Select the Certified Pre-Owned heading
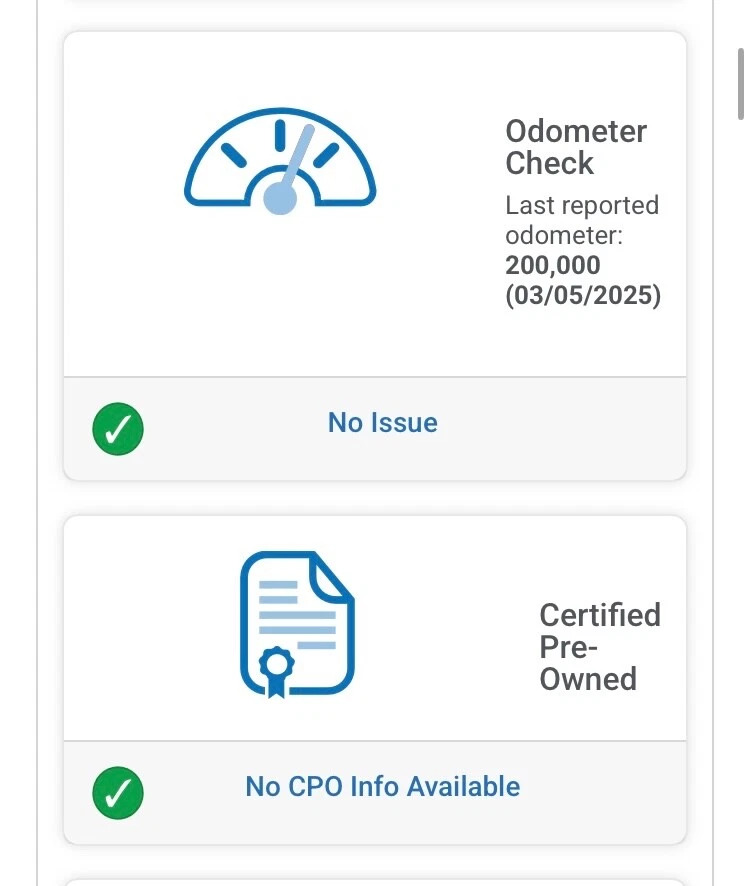The height and width of the screenshot is (886, 750). tap(600, 646)
